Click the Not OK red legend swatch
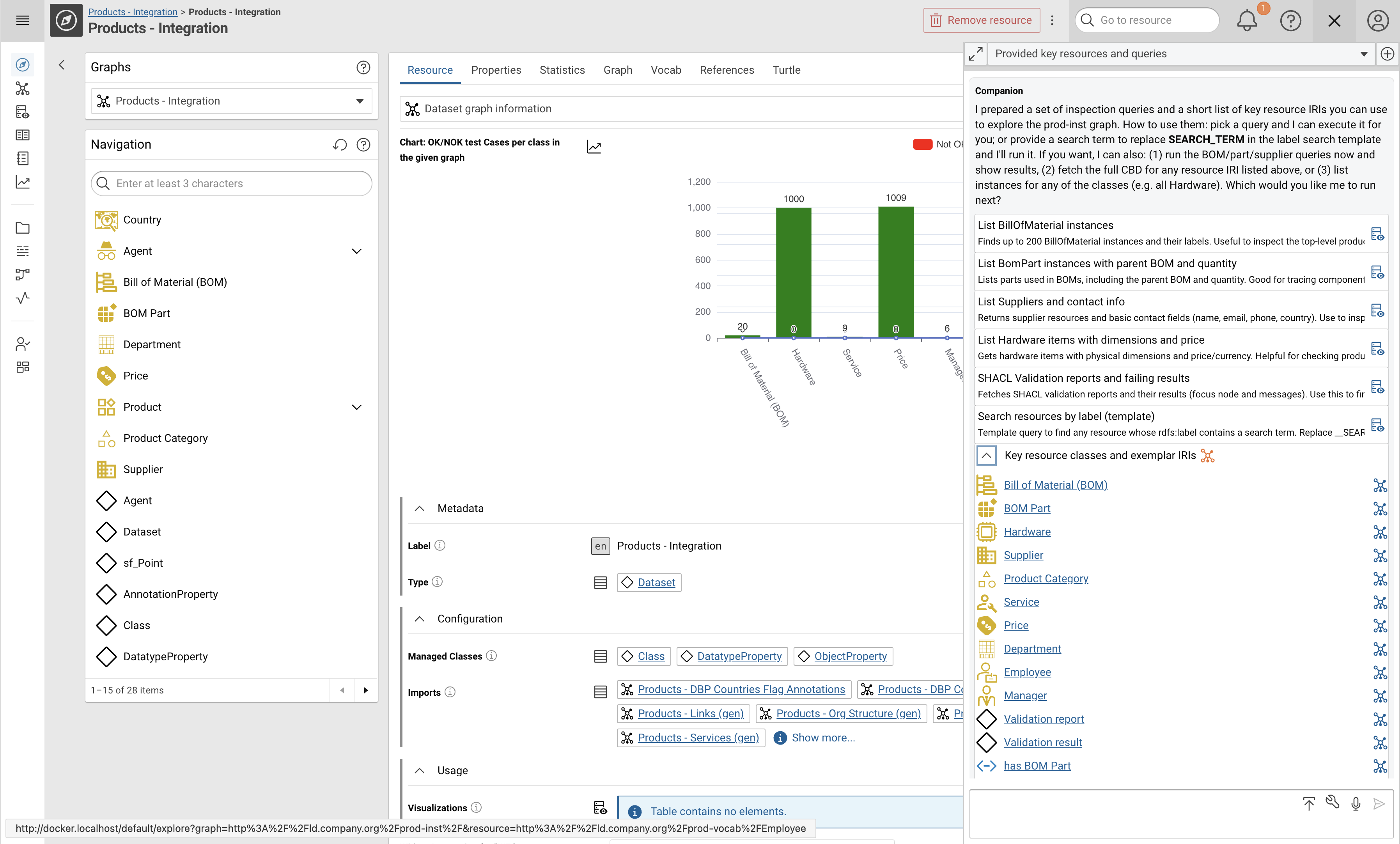Viewport: 1400px width, 844px height. click(x=922, y=144)
